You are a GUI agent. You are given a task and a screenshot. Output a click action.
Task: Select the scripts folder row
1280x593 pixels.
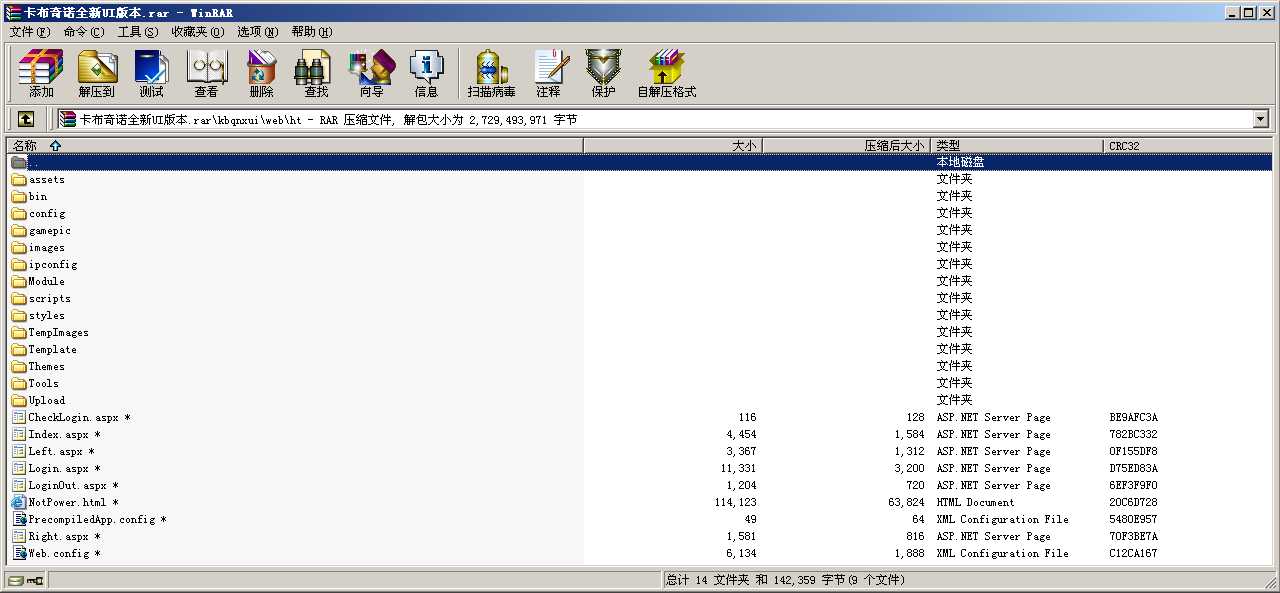click(x=640, y=298)
